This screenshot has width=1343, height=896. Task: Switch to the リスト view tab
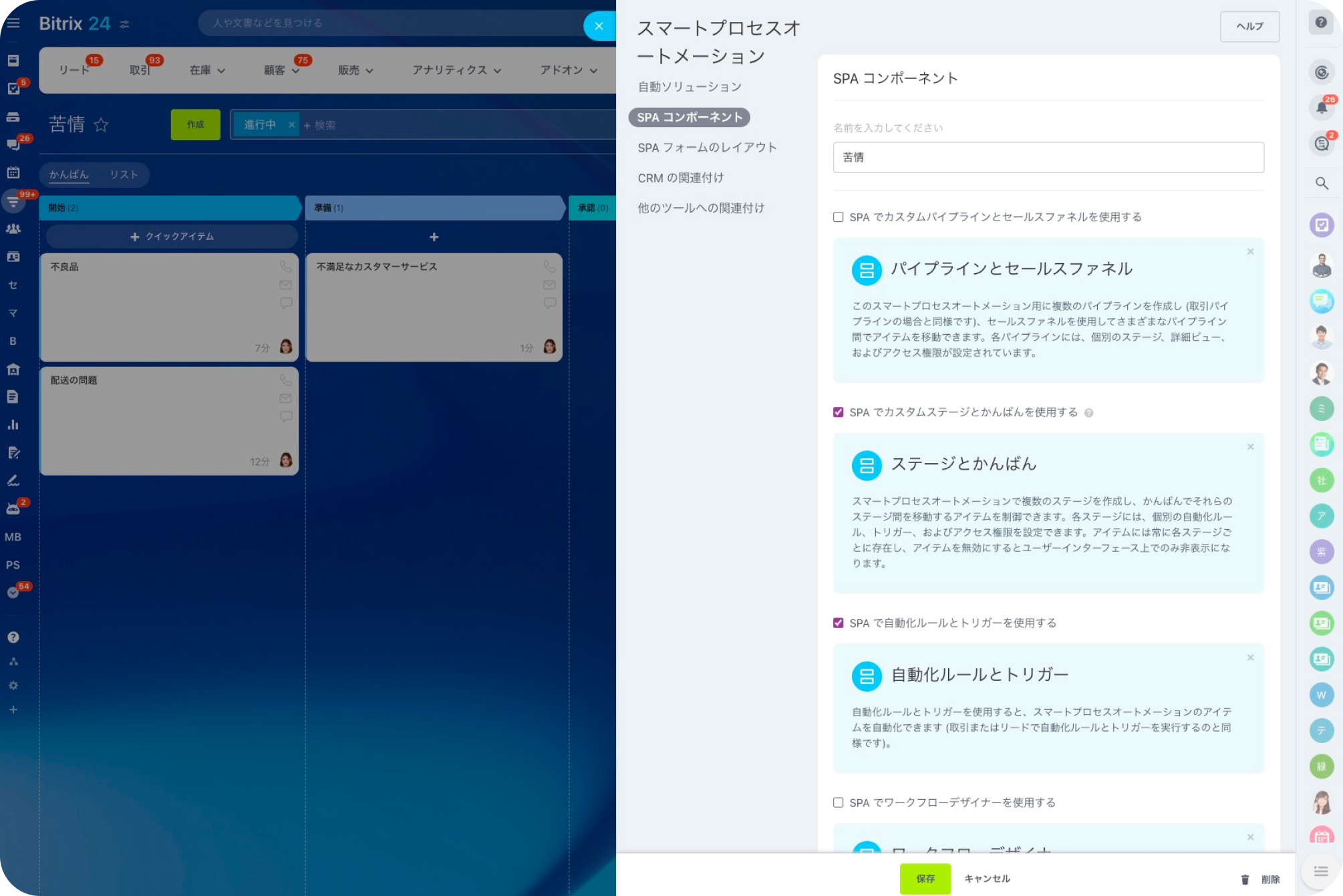(x=124, y=174)
